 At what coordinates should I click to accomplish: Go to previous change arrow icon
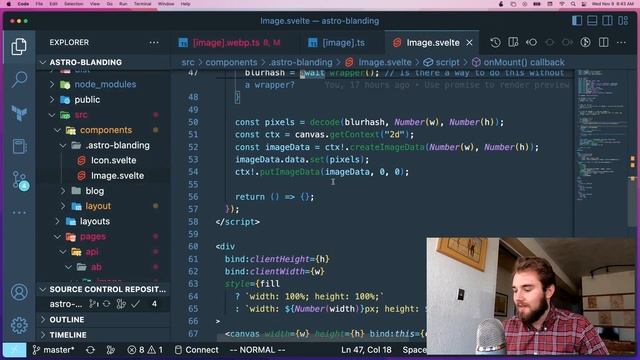[531, 42]
